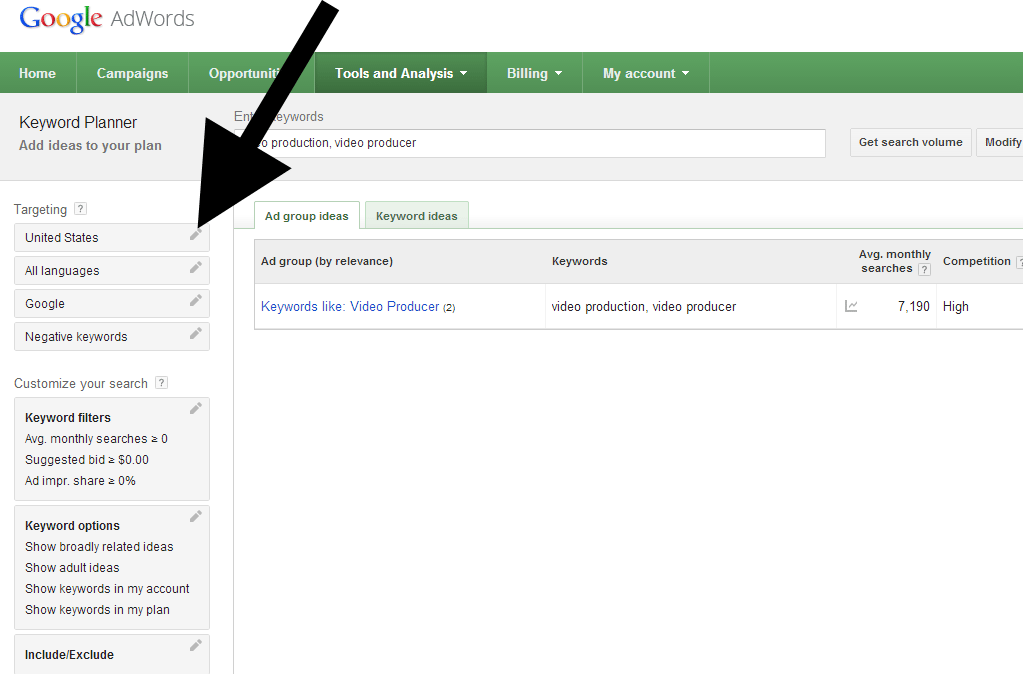This screenshot has width=1023, height=674.
Task: Open Targeting help question mark
Action: pos(81,209)
